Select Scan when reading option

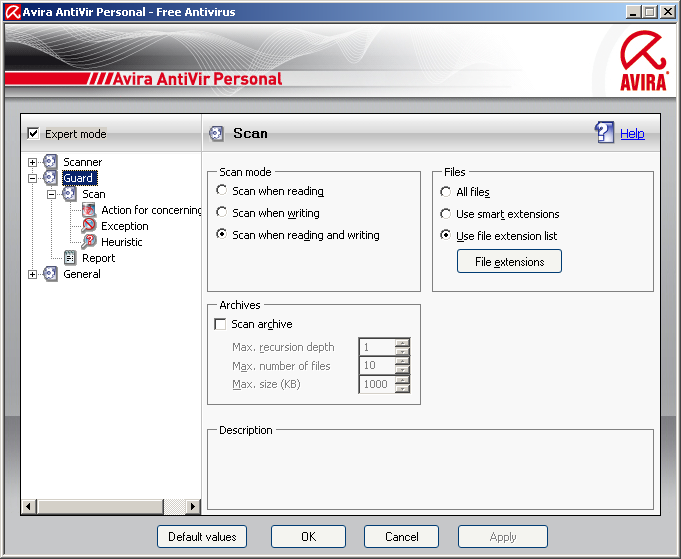click(221, 190)
